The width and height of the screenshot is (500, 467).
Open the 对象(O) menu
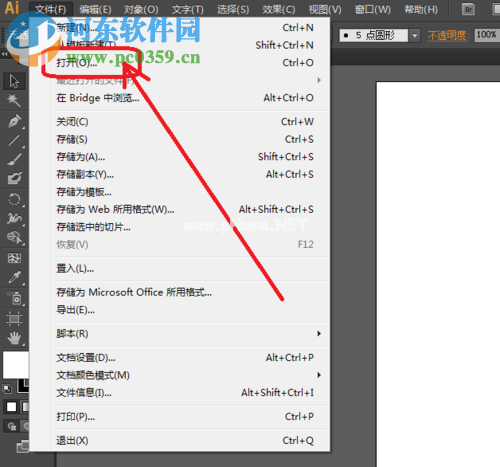tap(141, 9)
